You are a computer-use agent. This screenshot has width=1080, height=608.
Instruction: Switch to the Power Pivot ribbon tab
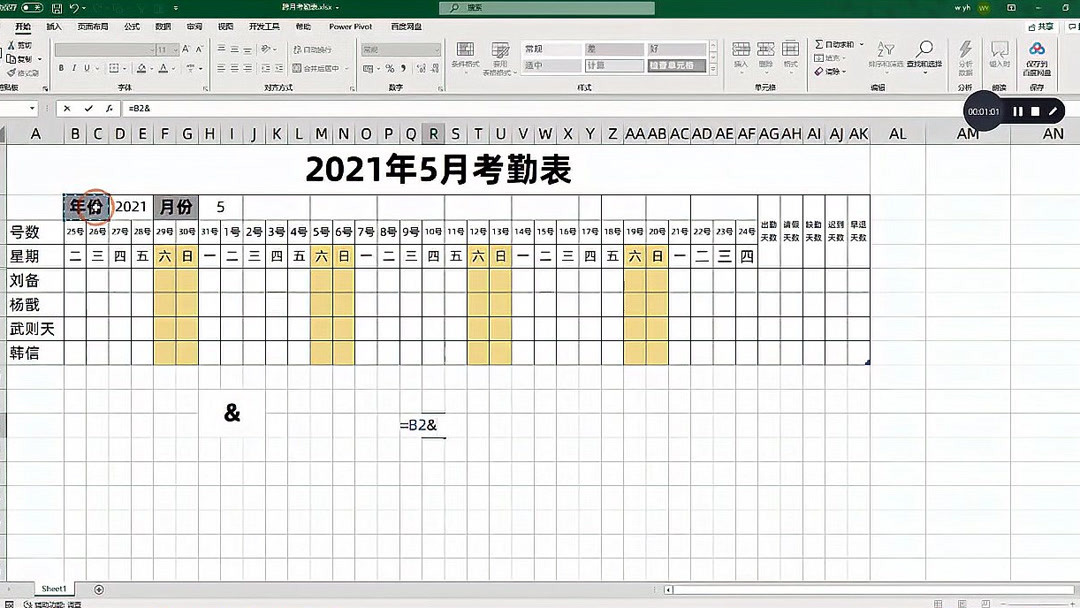[350, 27]
